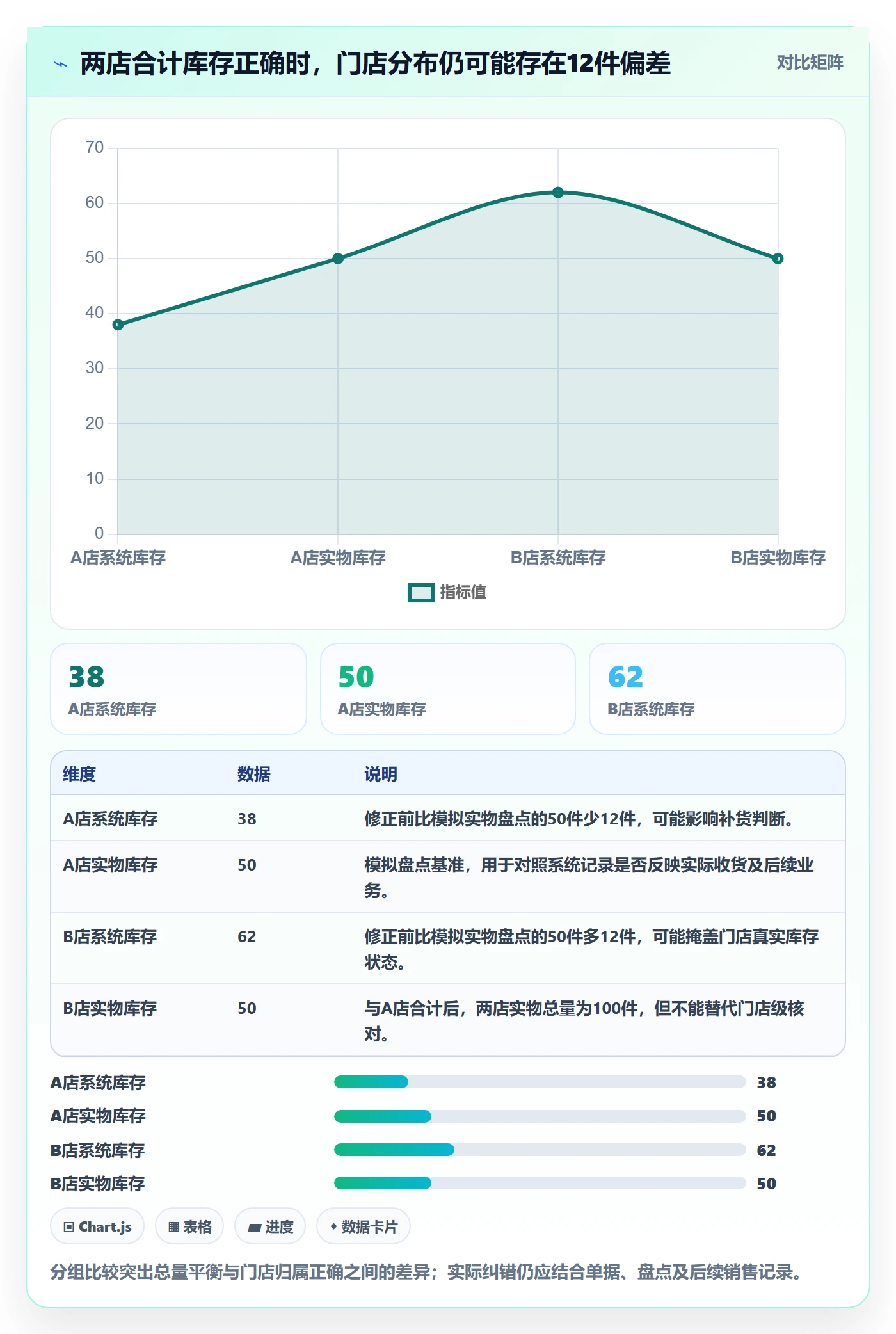
Task: Click the 60 y-axis tick label
Action: pos(95,203)
